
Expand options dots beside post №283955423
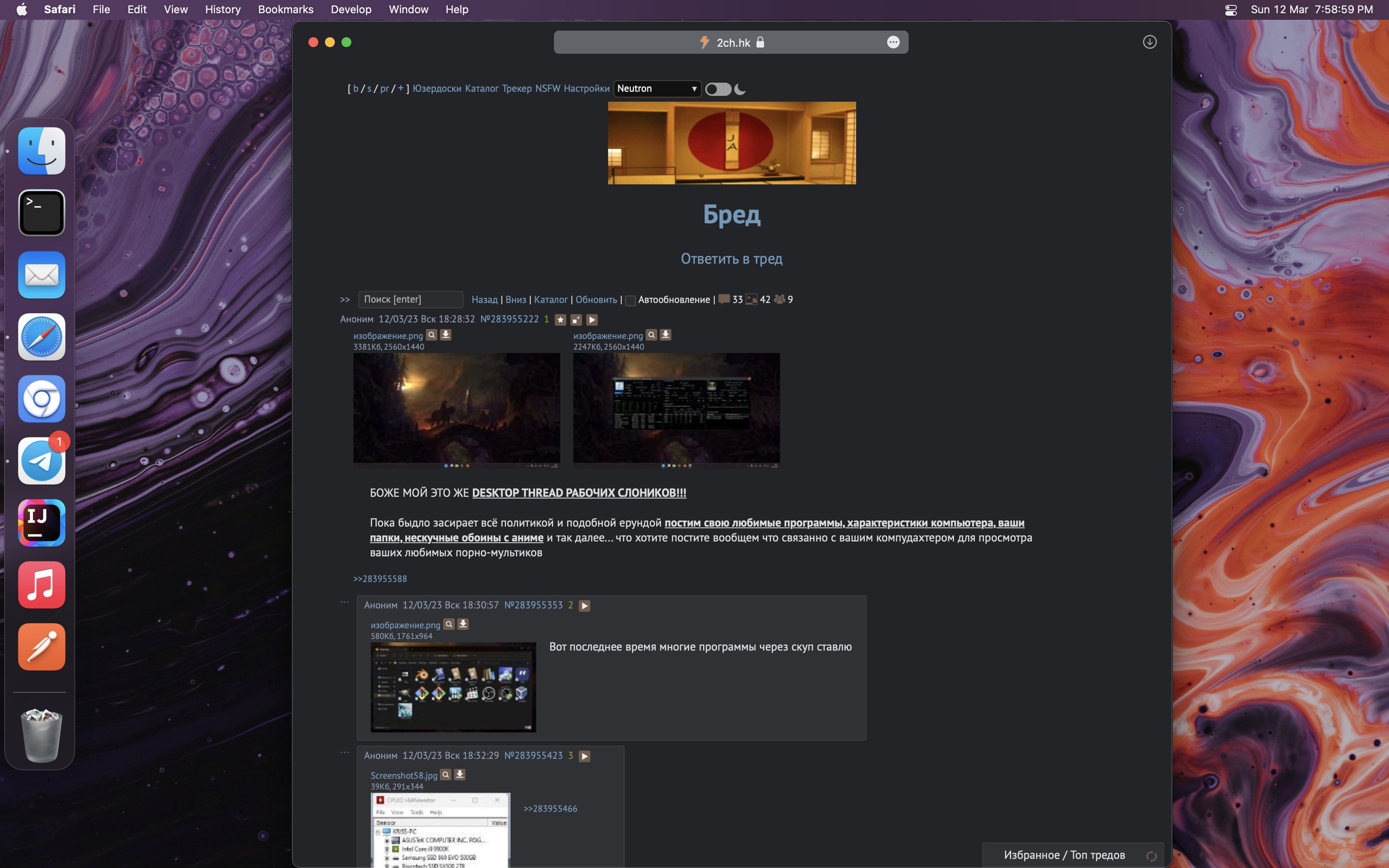click(x=344, y=753)
